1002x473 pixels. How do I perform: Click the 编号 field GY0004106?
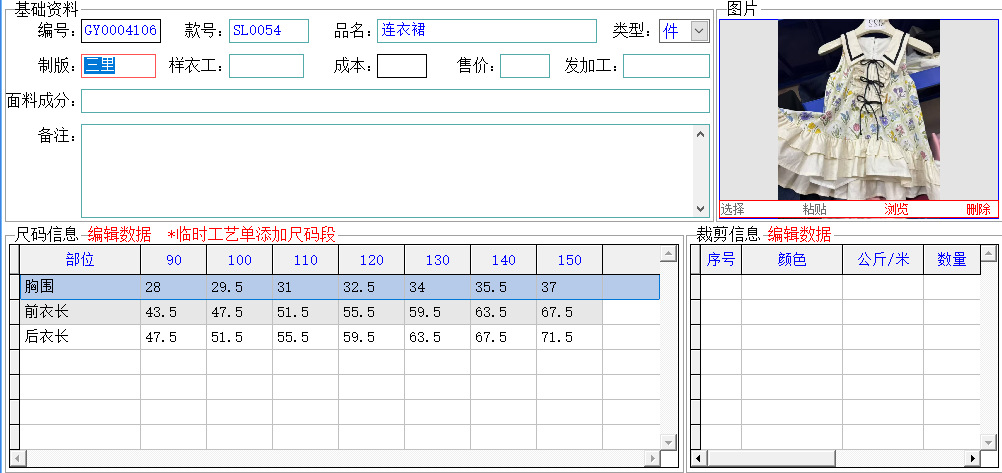[121, 31]
